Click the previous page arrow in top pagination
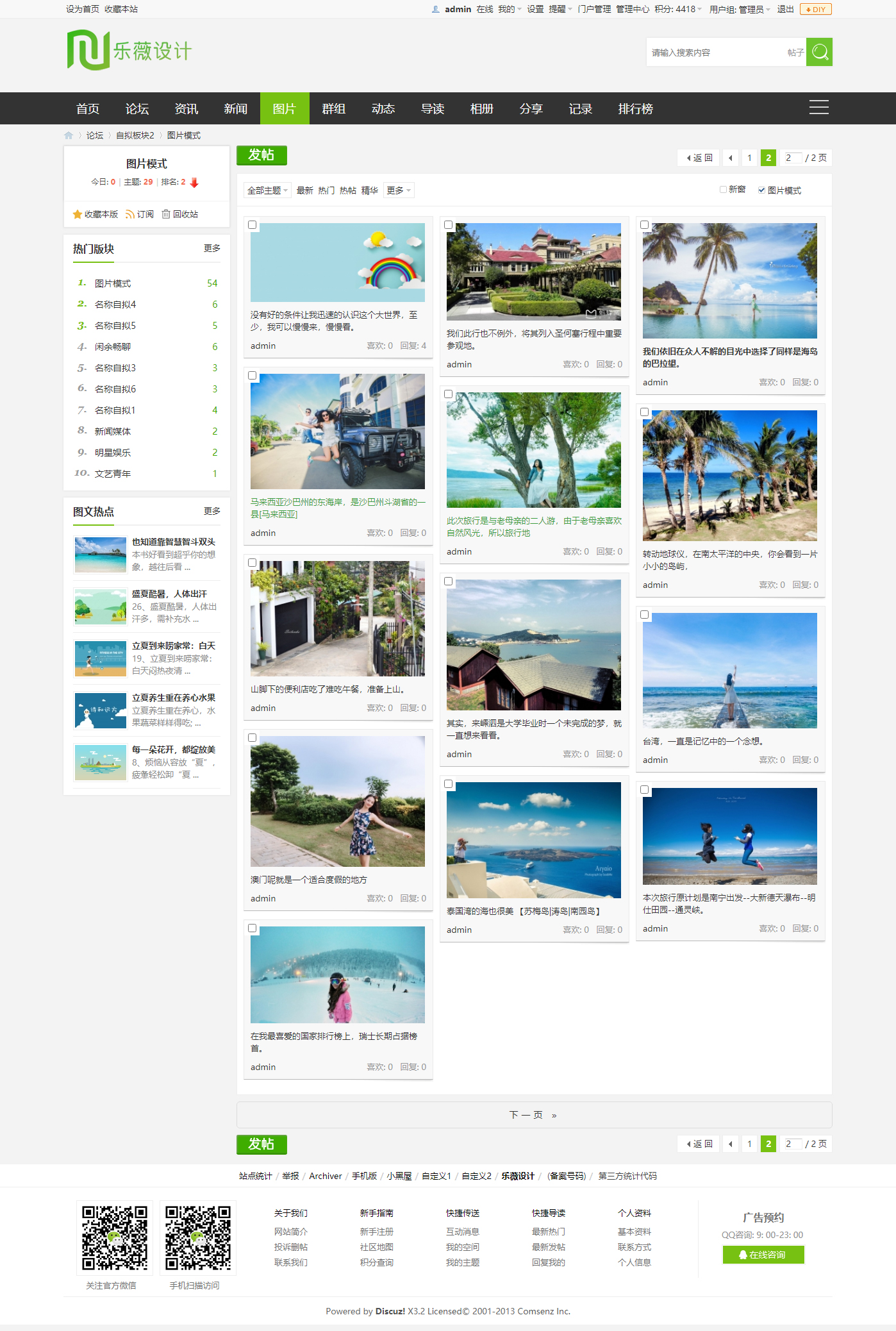 tap(730, 158)
